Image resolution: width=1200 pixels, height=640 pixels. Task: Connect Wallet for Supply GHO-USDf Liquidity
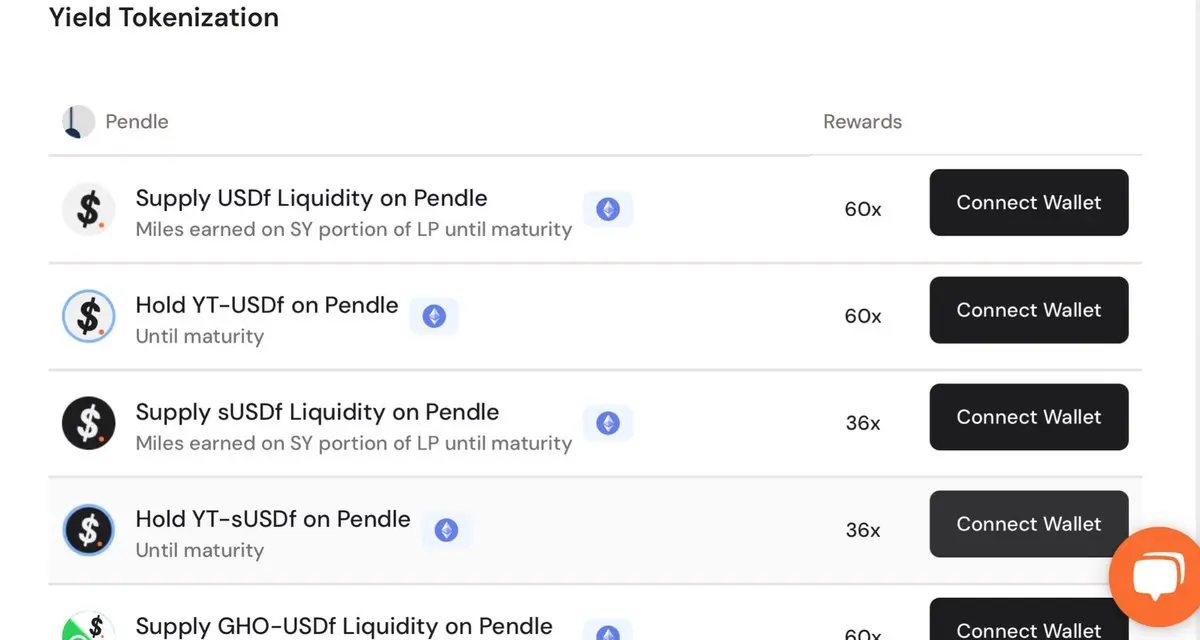point(1029,620)
